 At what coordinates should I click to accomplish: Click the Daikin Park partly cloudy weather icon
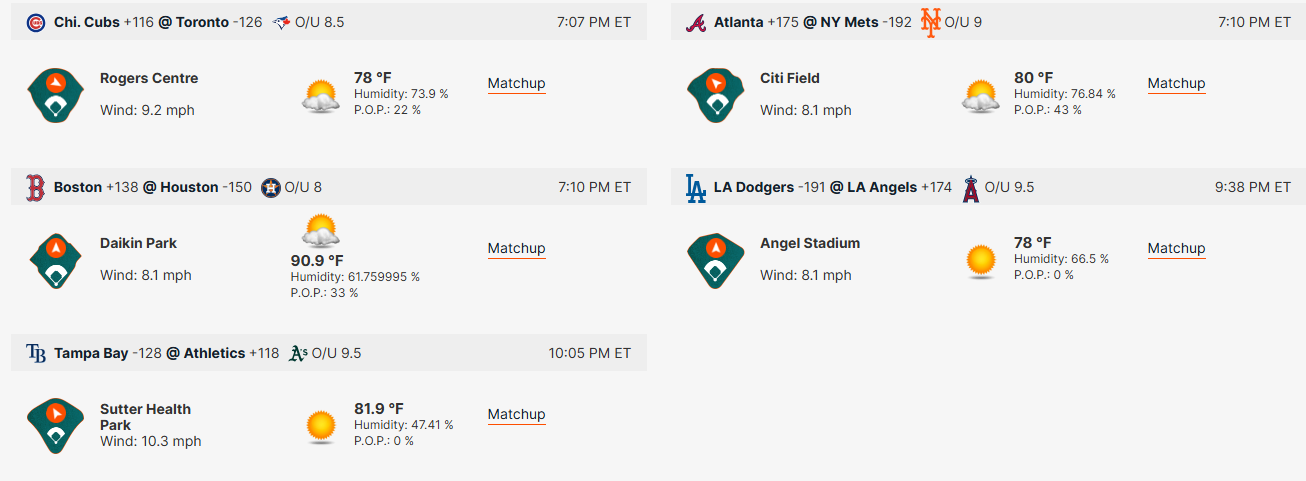click(x=321, y=231)
